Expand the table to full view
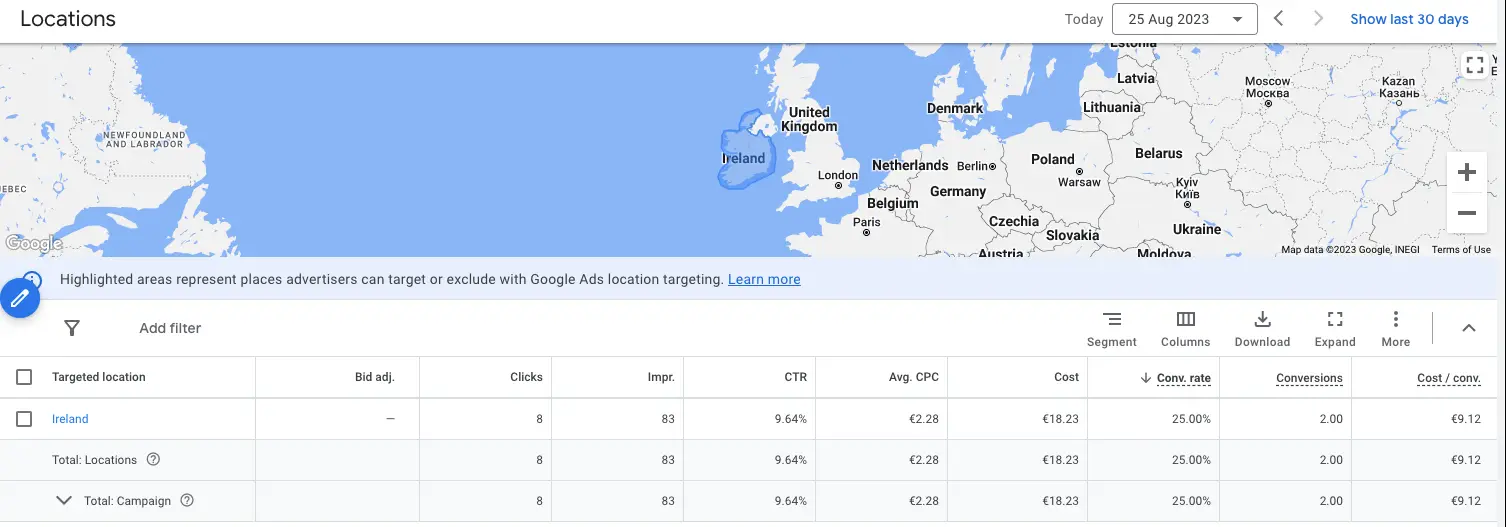The height and width of the screenshot is (527, 1506). (1335, 329)
